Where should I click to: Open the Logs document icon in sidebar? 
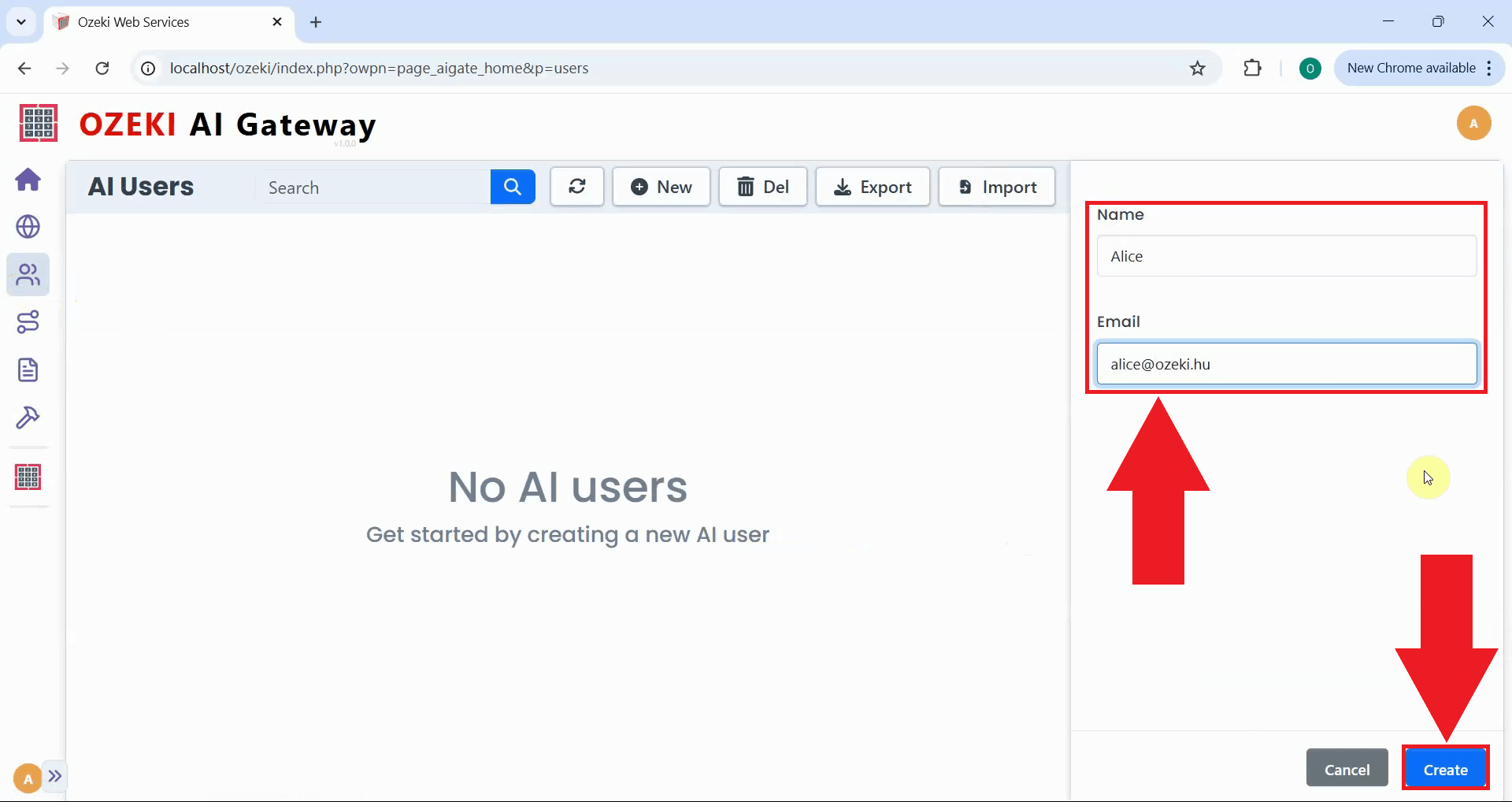pos(28,369)
